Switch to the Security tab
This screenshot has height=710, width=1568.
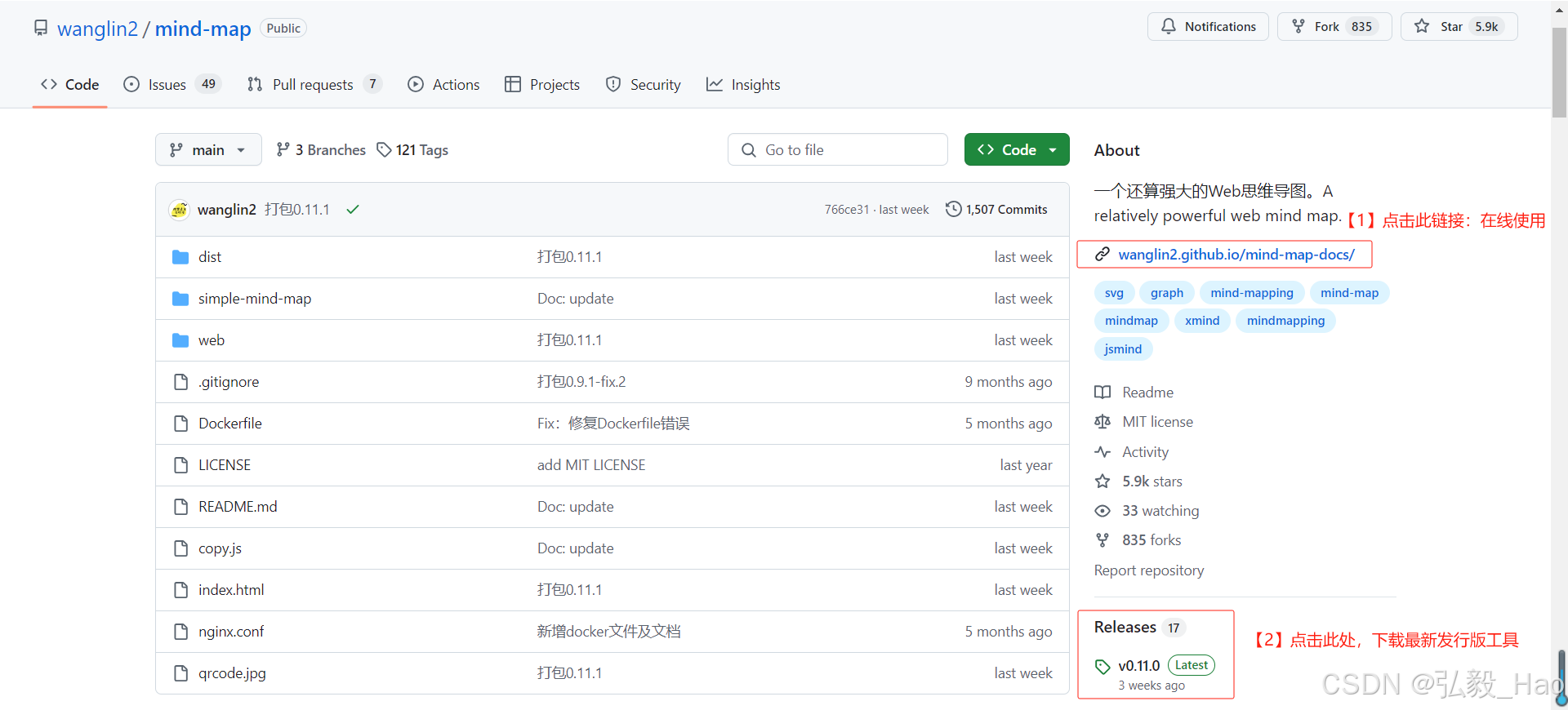[644, 85]
